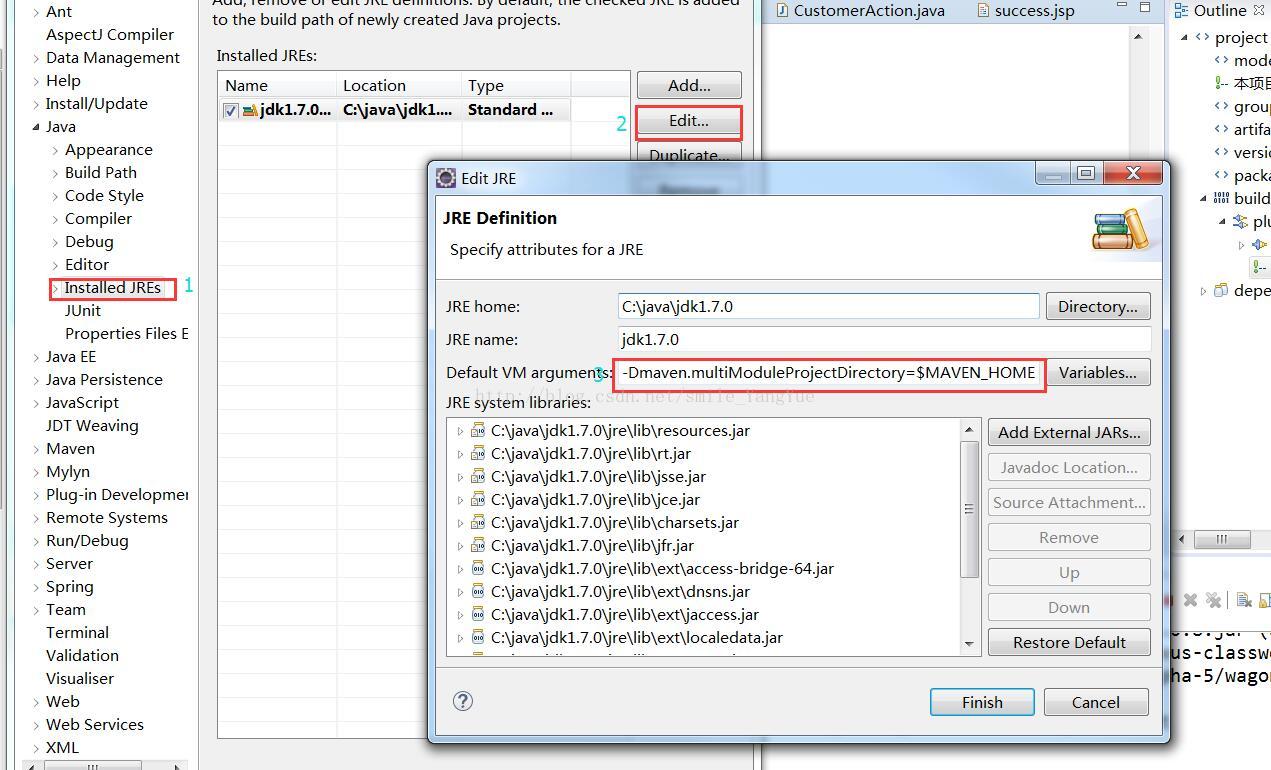Browse with the Directory... button
The height and width of the screenshot is (770, 1271).
(x=1098, y=306)
